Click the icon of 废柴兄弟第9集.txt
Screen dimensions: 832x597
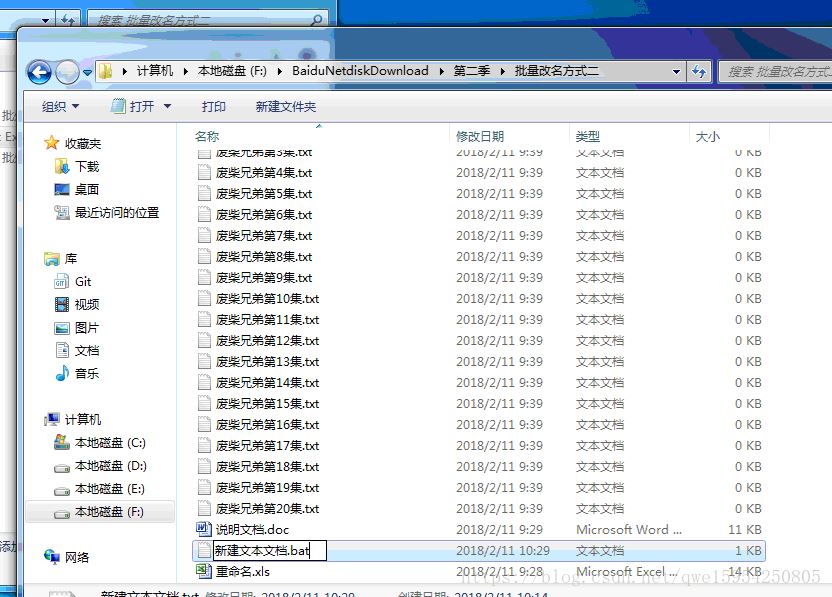[x=204, y=278]
